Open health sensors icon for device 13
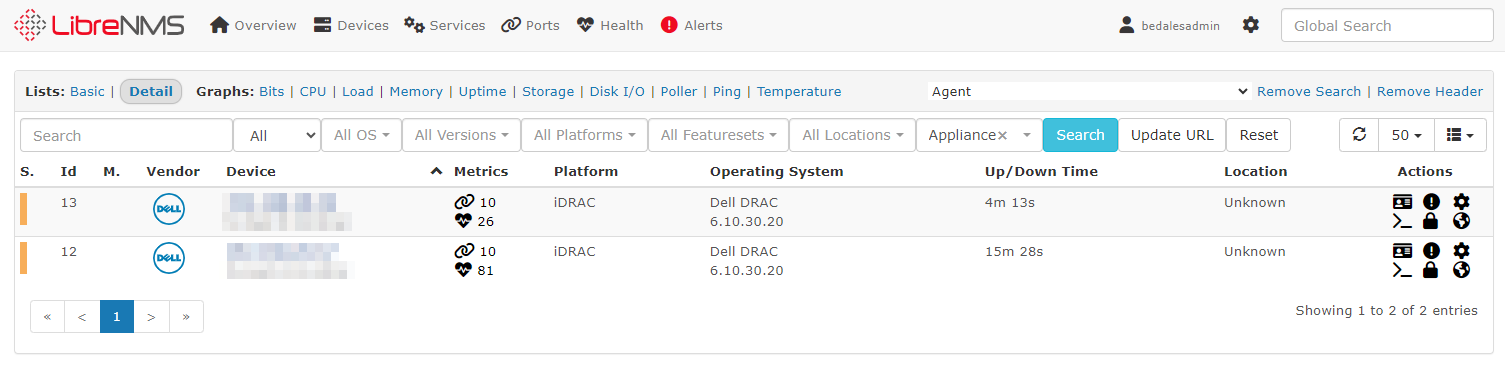Image resolution: width=1505 pixels, height=365 pixels. click(x=463, y=221)
